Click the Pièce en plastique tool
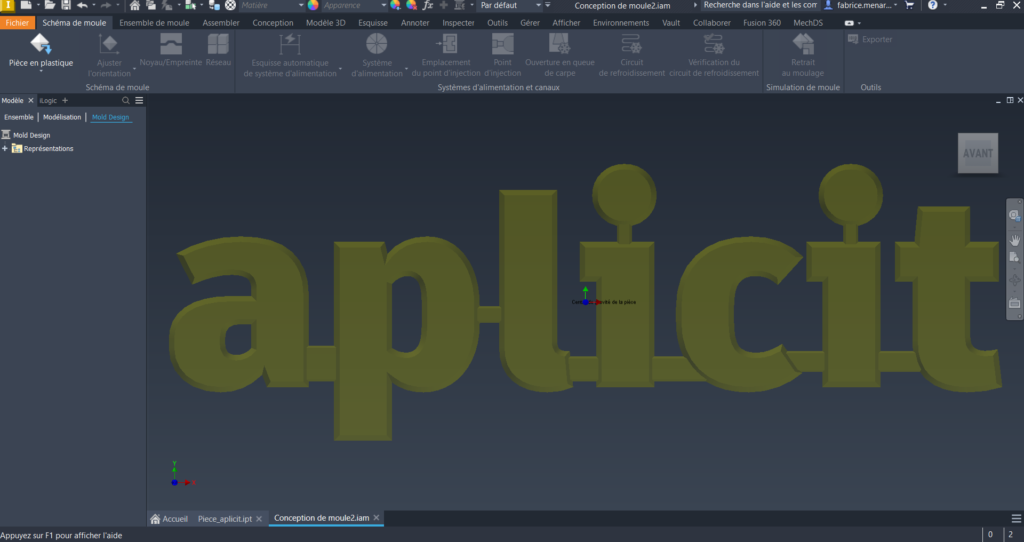The width and height of the screenshot is (1024, 542). coord(41,52)
